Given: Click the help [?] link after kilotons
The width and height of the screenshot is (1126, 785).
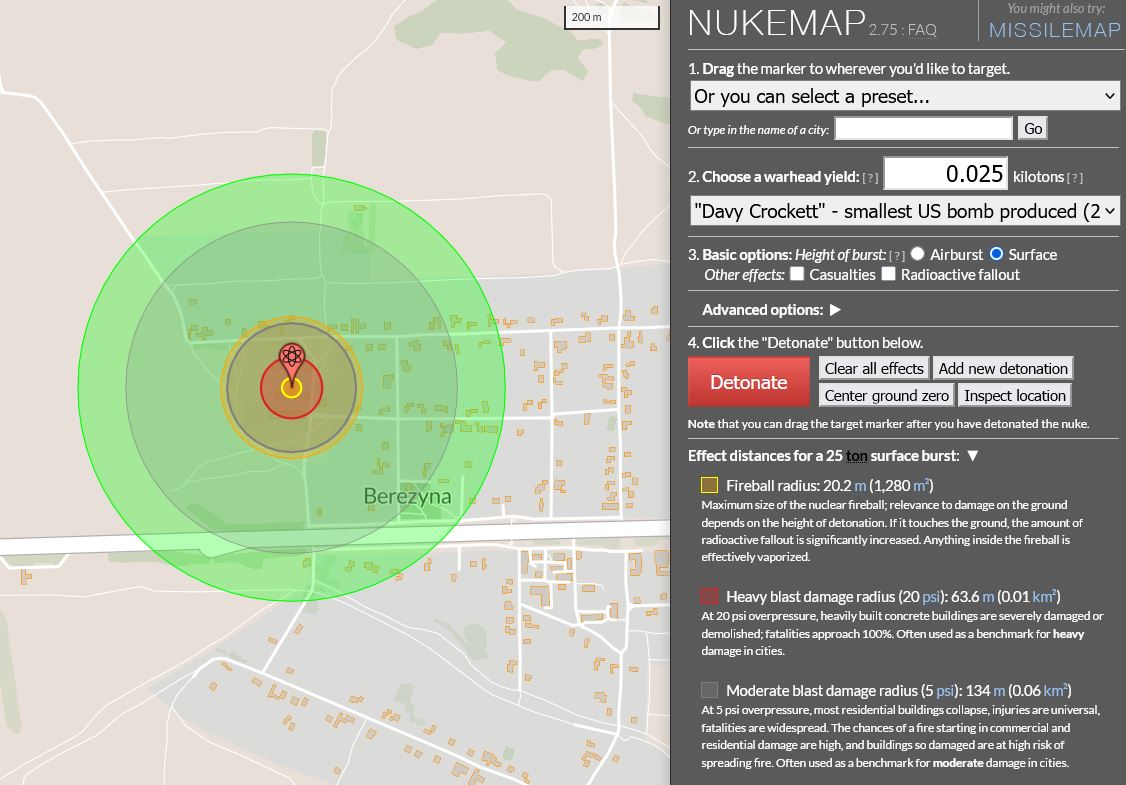Looking at the screenshot, I should 1074,177.
